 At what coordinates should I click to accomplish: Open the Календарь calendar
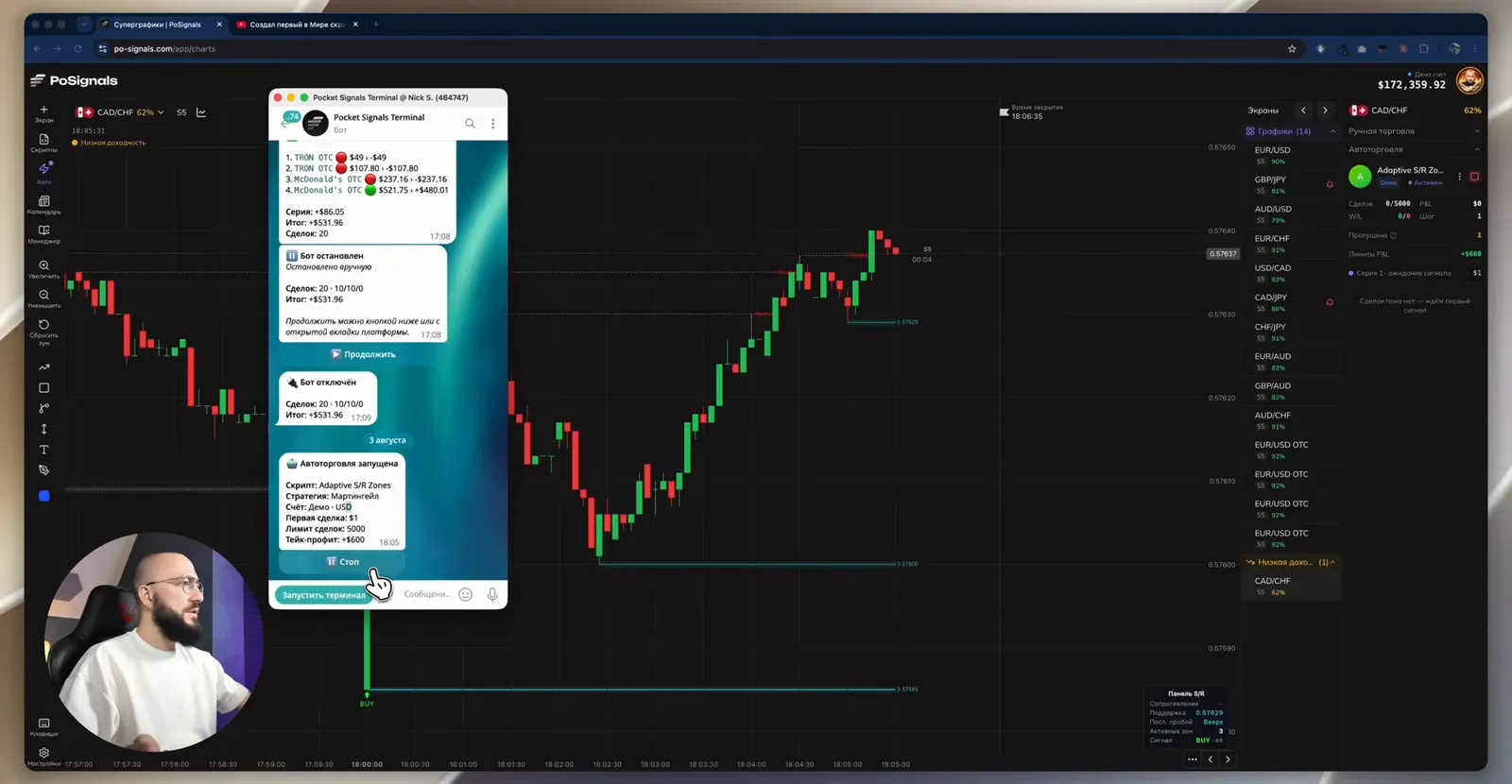coord(43,204)
